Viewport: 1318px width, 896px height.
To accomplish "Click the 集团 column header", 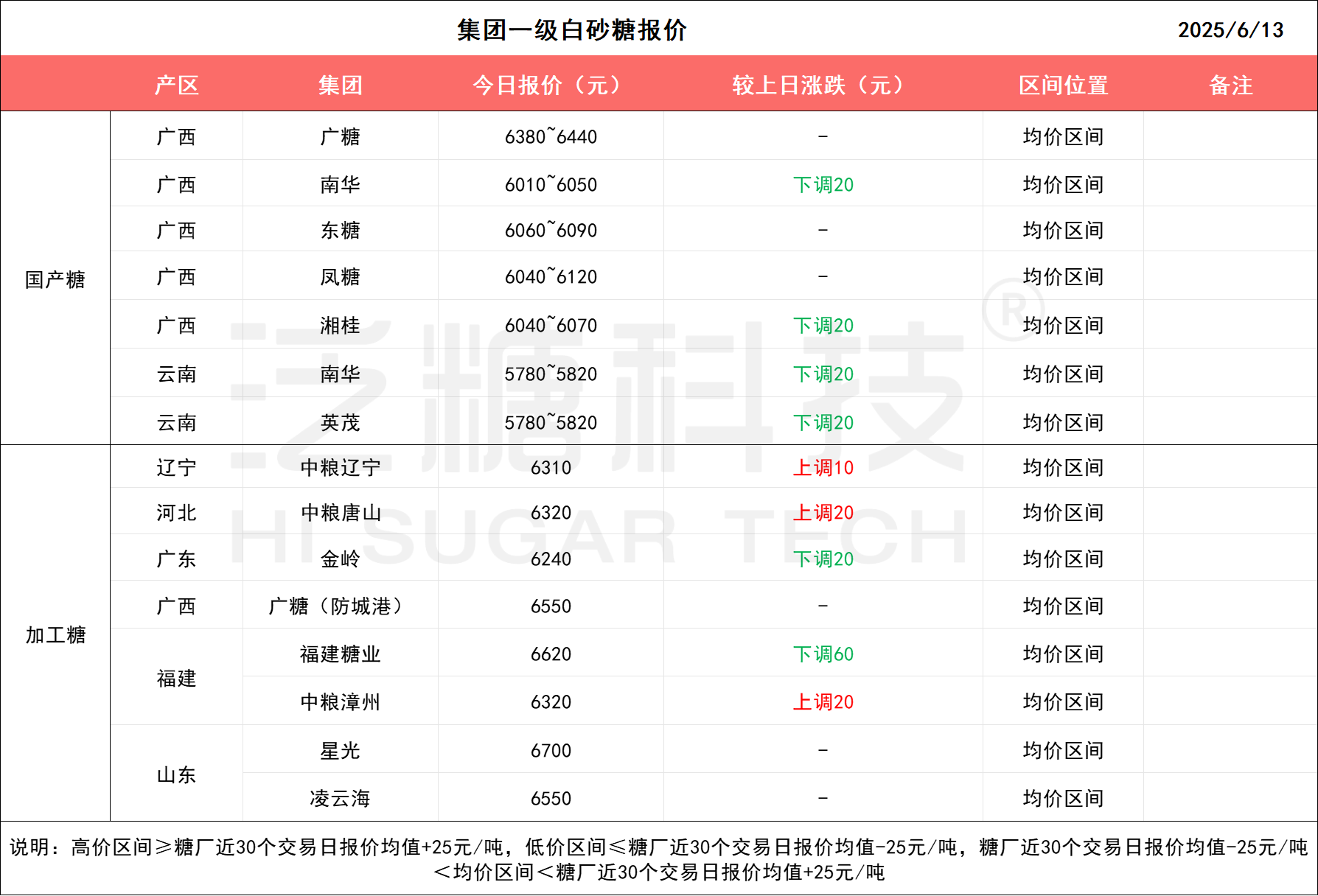I will (x=341, y=85).
